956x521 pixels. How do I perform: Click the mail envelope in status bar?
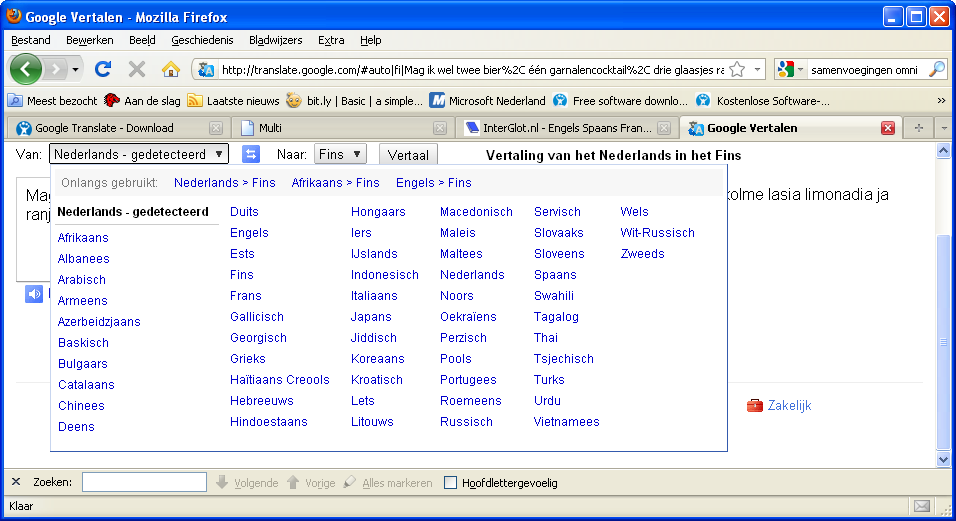click(x=922, y=506)
